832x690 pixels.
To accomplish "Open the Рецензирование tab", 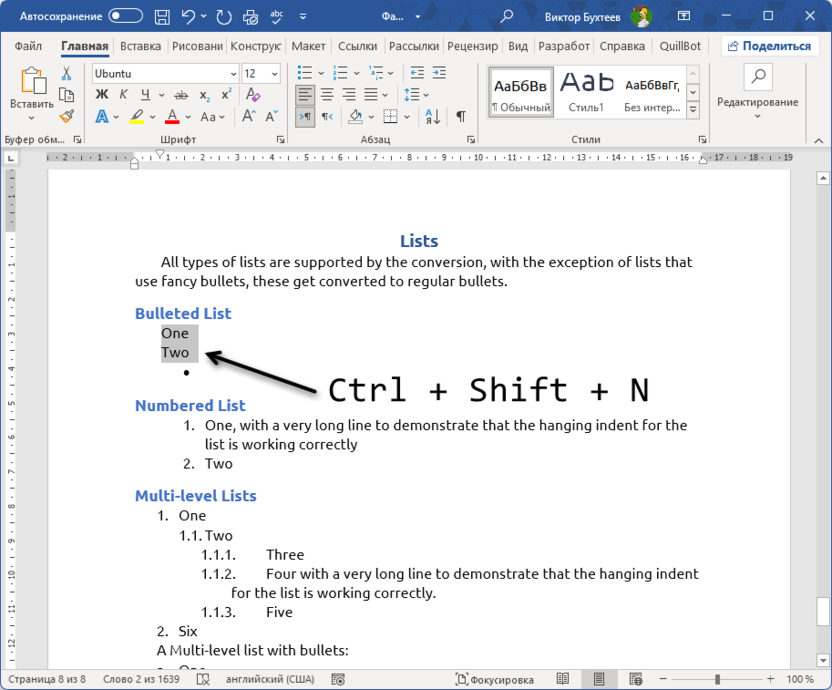I will pos(472,45).
